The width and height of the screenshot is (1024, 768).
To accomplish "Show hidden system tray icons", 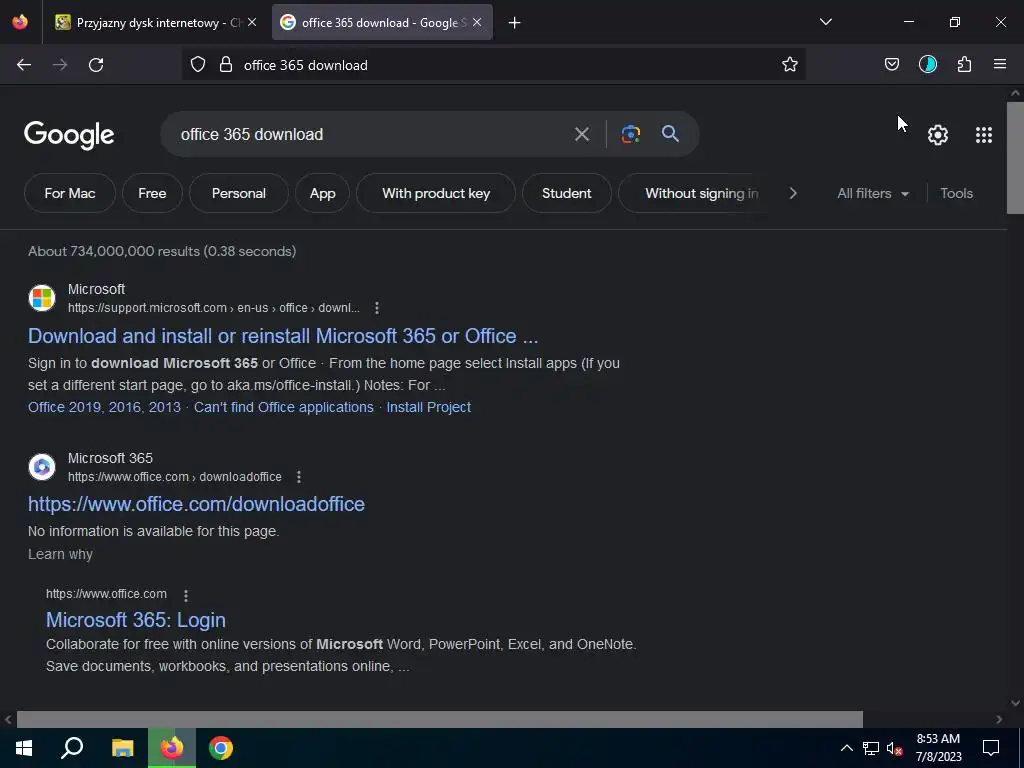I will (846, 748).
